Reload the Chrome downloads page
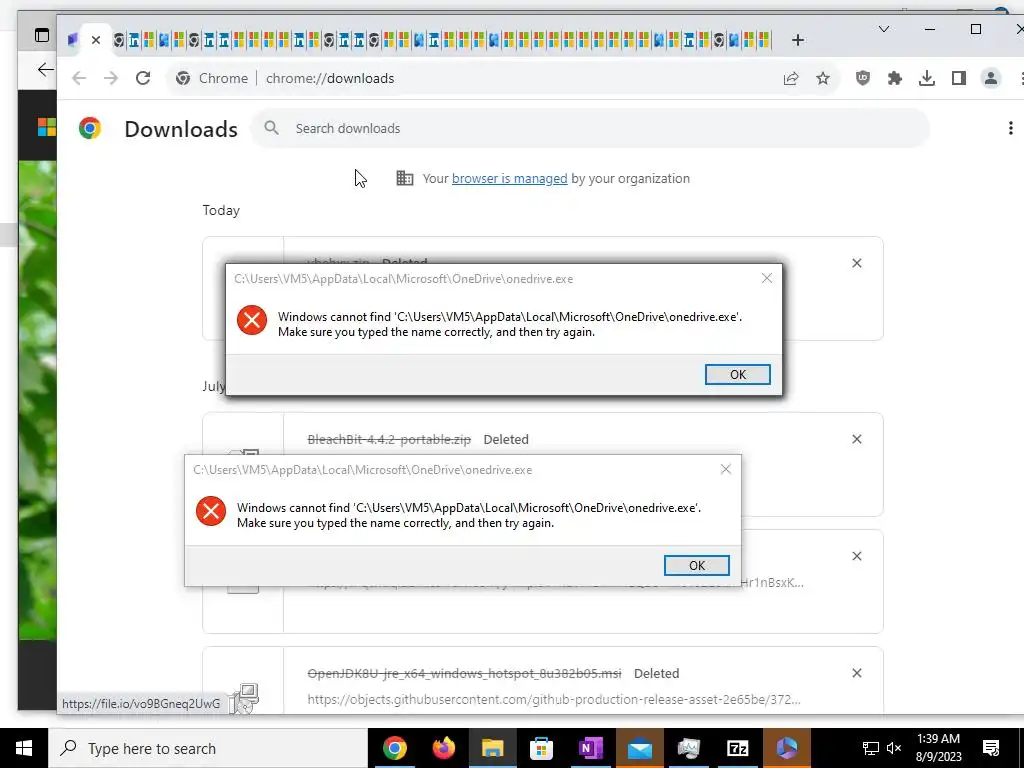Screen dimensions: 1024x768 tap(143, 78)
